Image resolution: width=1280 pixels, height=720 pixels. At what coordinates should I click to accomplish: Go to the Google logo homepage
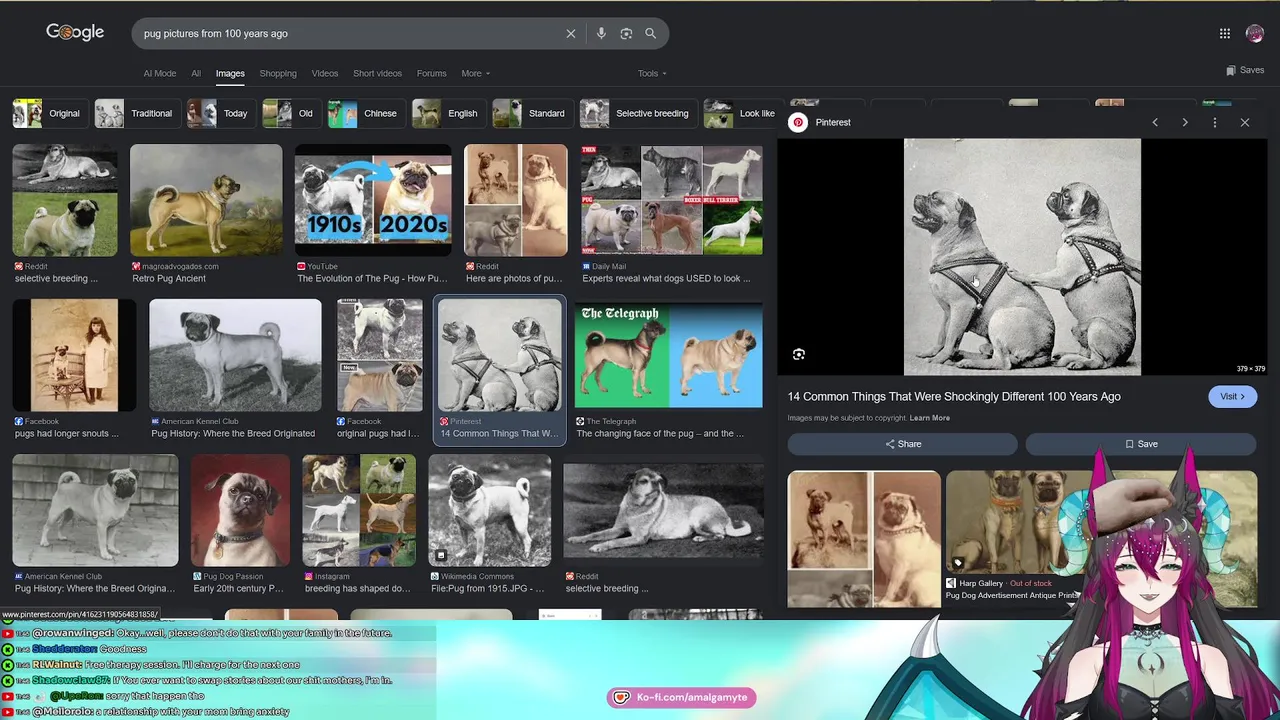(x=75, y=33)
